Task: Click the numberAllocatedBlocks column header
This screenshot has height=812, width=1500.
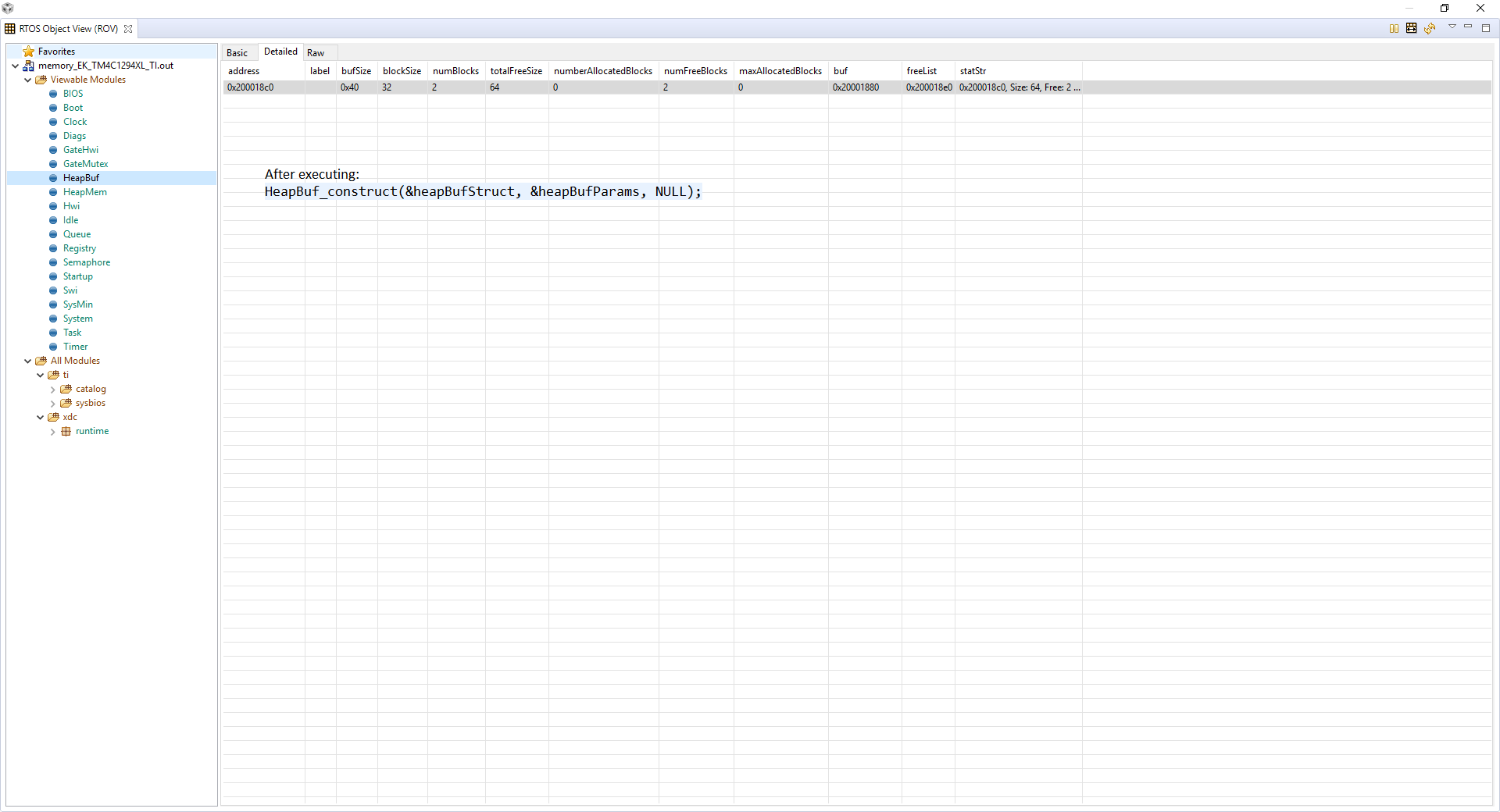Action: (603, 71)
